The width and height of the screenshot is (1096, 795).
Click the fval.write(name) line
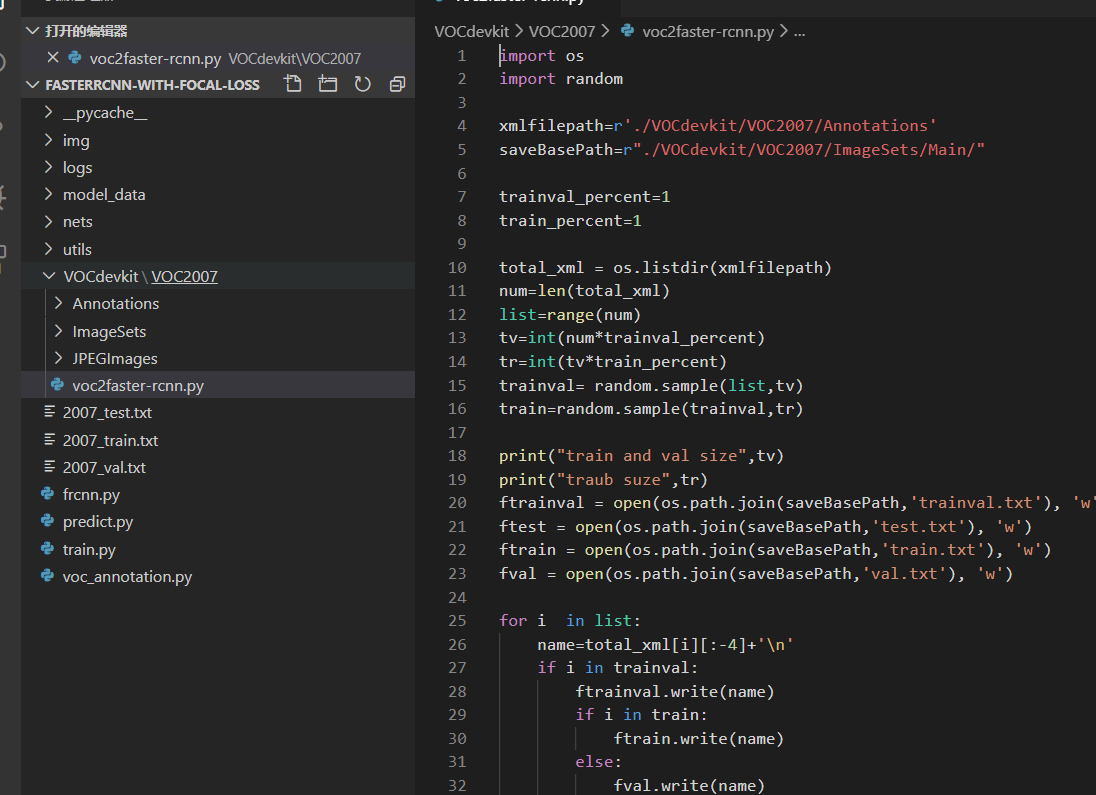[688, 785]
